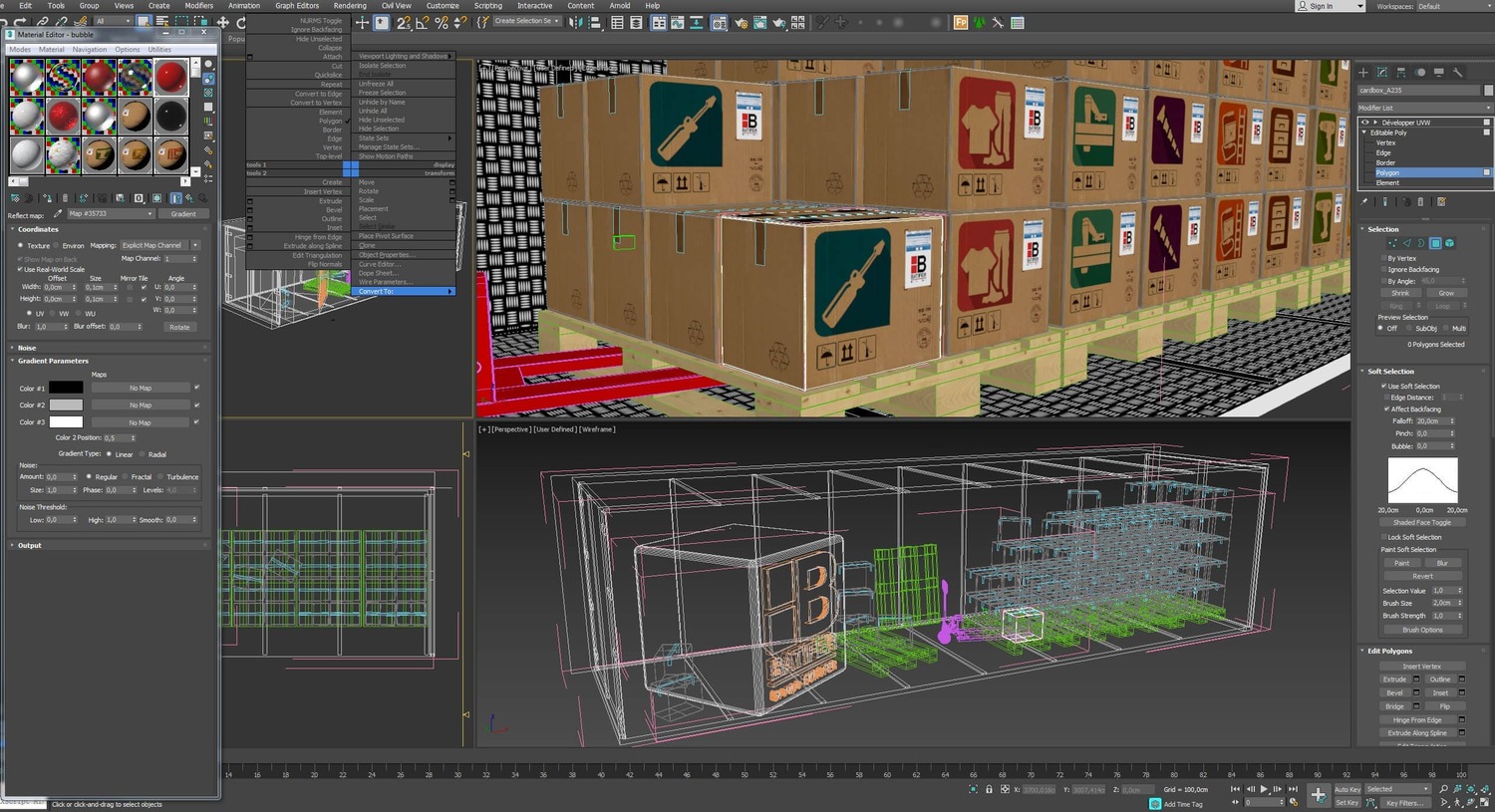Click the Undo arrow in main toolbar
Image resolution: width=1495 pixels, height=812 pixels.
tap(5, 22)
